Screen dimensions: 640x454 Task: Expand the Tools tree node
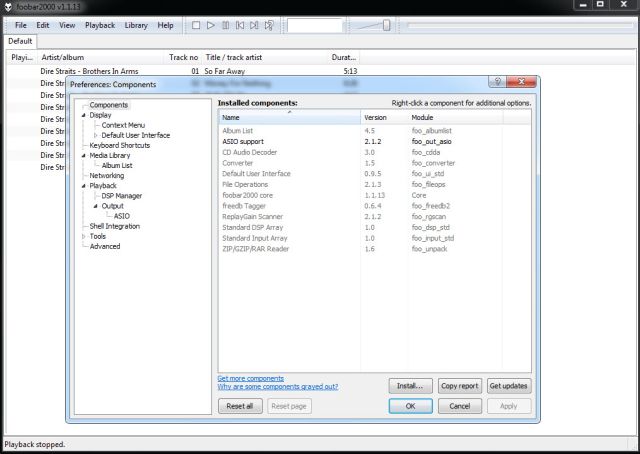click(84, 236)
